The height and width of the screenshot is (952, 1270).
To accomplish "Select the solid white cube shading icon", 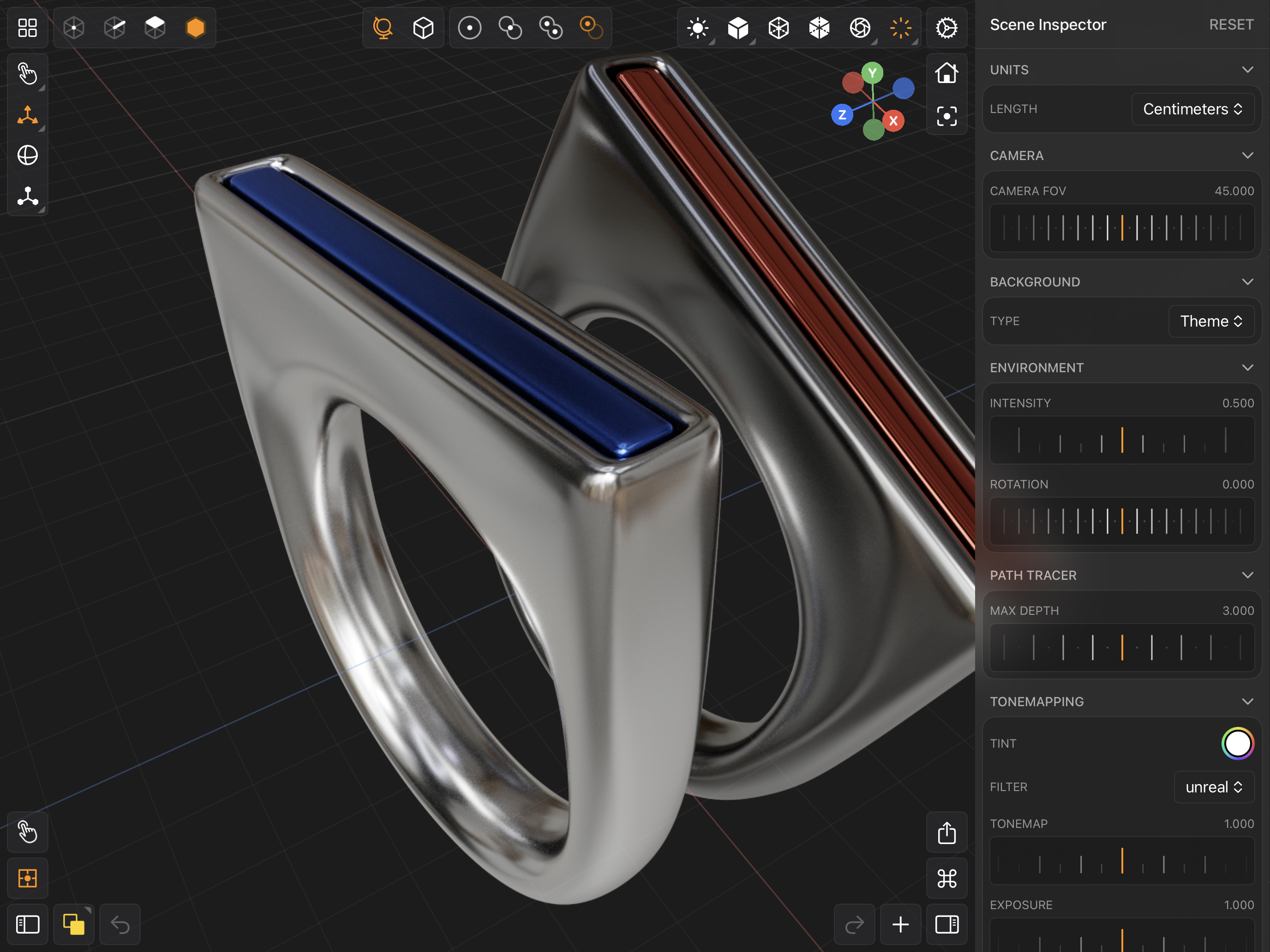I will (738, 28).
